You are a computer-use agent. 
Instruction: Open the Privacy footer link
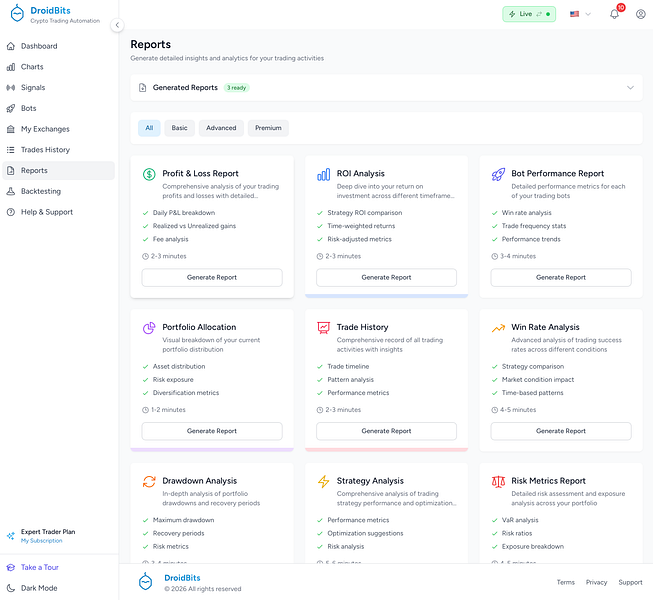click(596, 582)
